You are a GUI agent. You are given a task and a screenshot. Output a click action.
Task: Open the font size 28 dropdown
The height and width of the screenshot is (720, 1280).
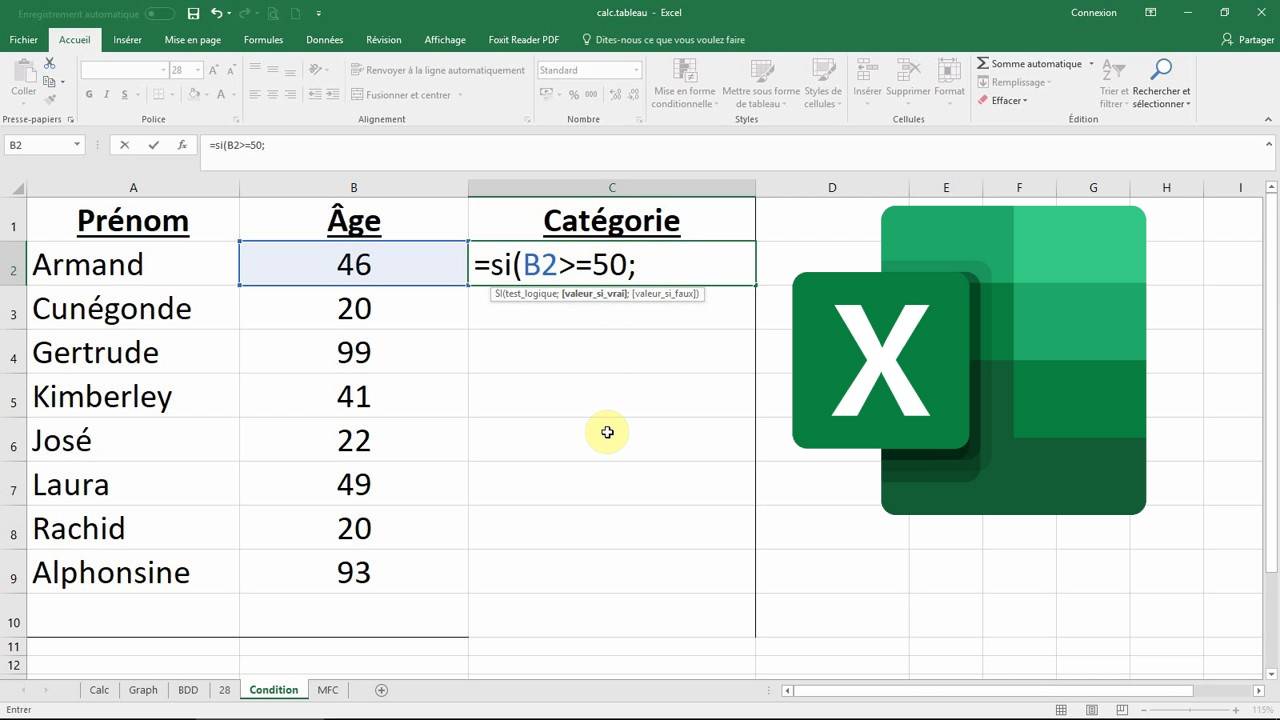[198, 70]
